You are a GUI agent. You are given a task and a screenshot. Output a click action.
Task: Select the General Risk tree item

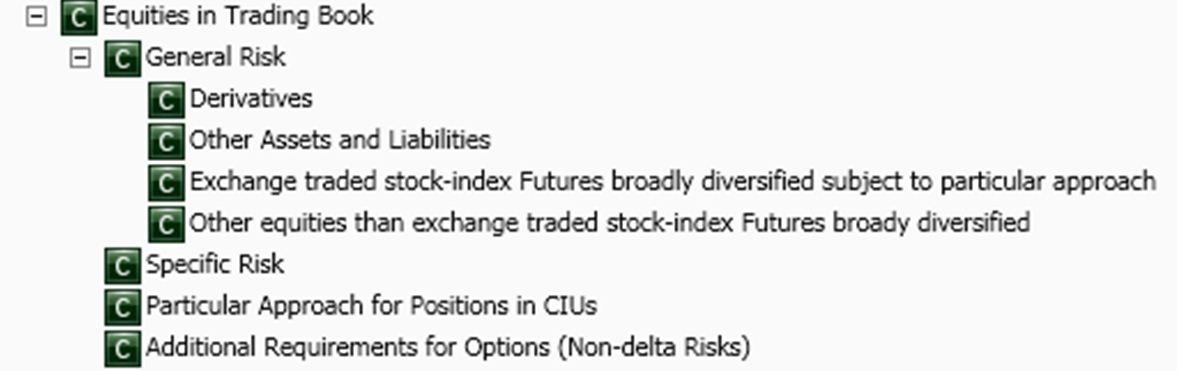coord(215,57)
